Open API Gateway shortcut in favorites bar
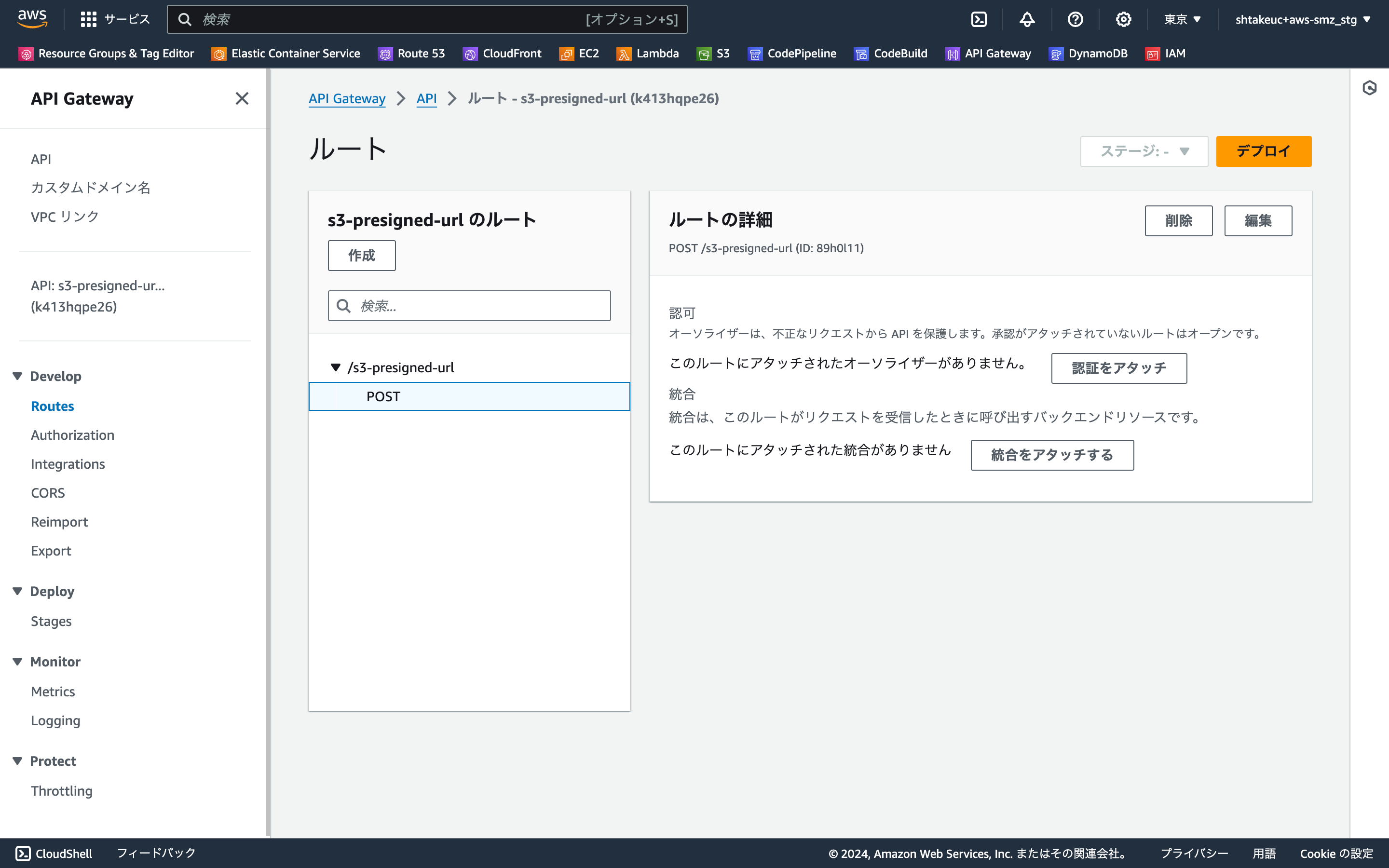1389x868 pixels. [x=988, y=54]
